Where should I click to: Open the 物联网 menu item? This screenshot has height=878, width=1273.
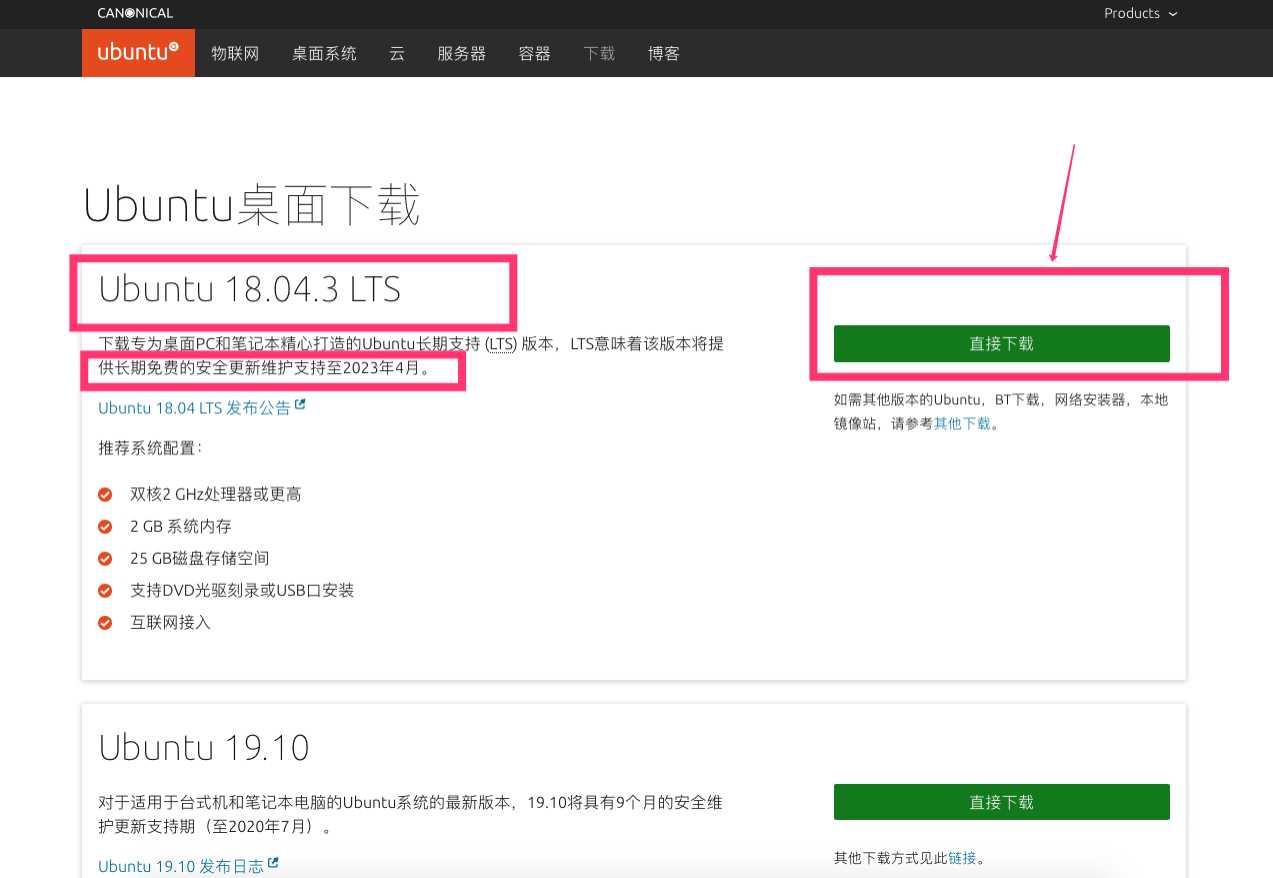(235, 54)
